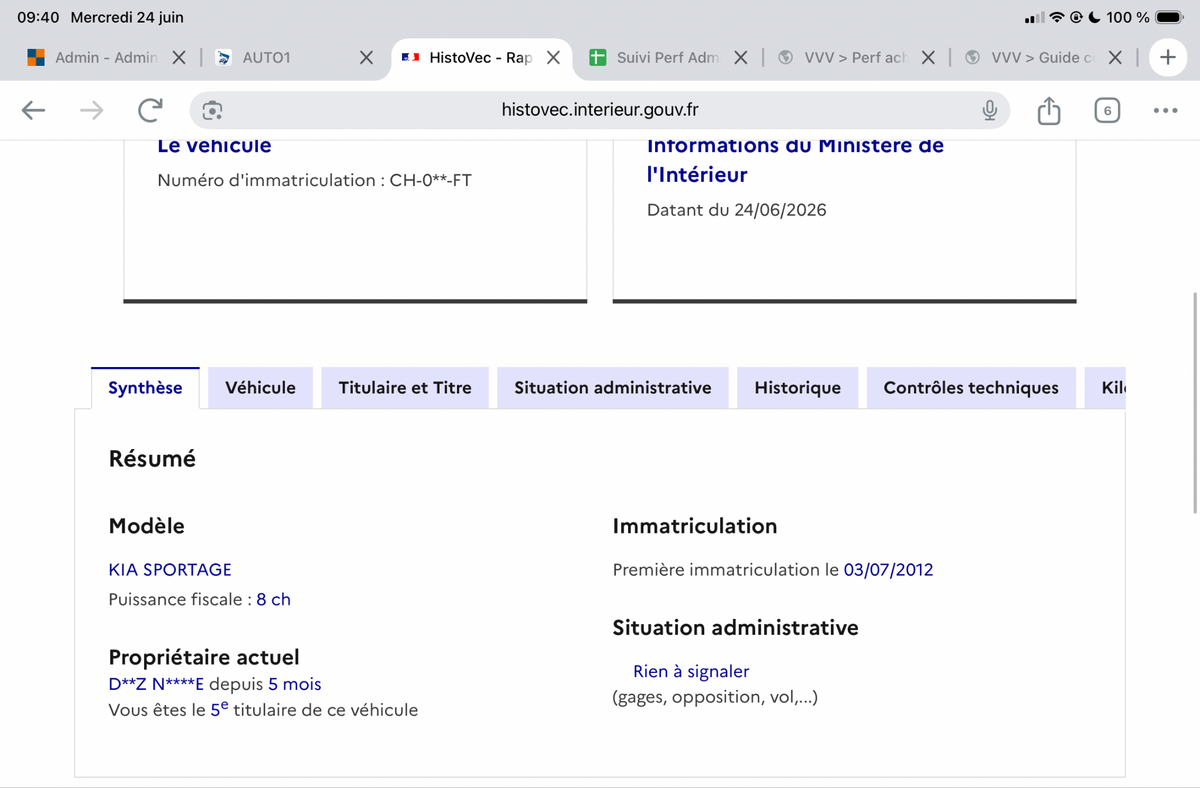
Task: Show the 6 open tabs overview
Action: [1107, 110]
